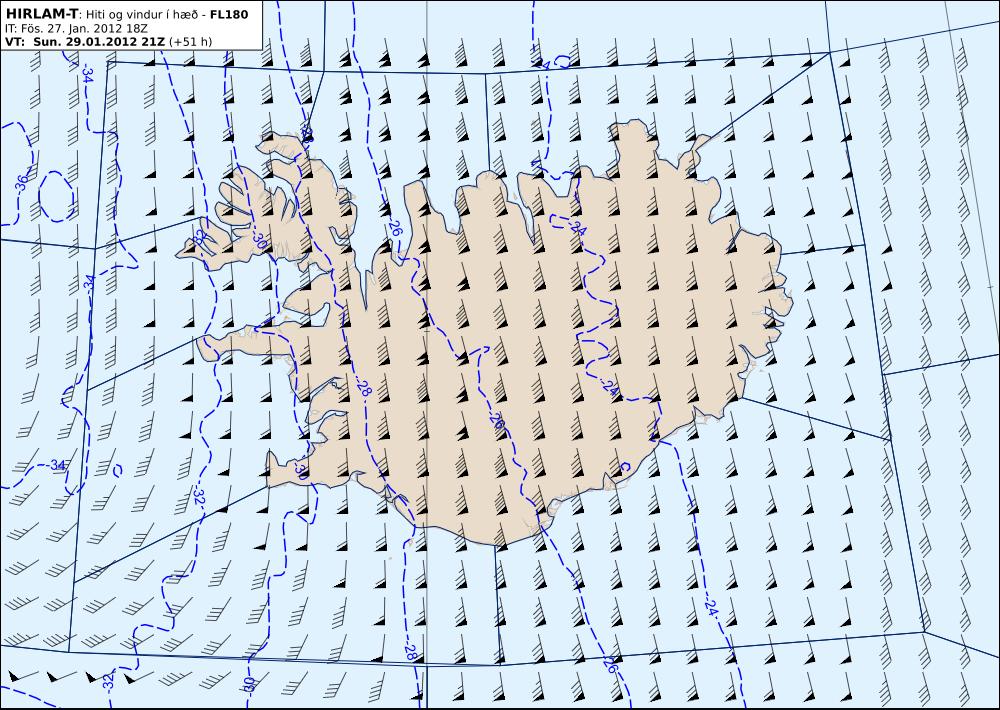Viewport: 1000px width, 710px height.
Task: Click the 'VT: Sun. 29.01.2012 21Z' valid time
Action: [x=85, y=41]
